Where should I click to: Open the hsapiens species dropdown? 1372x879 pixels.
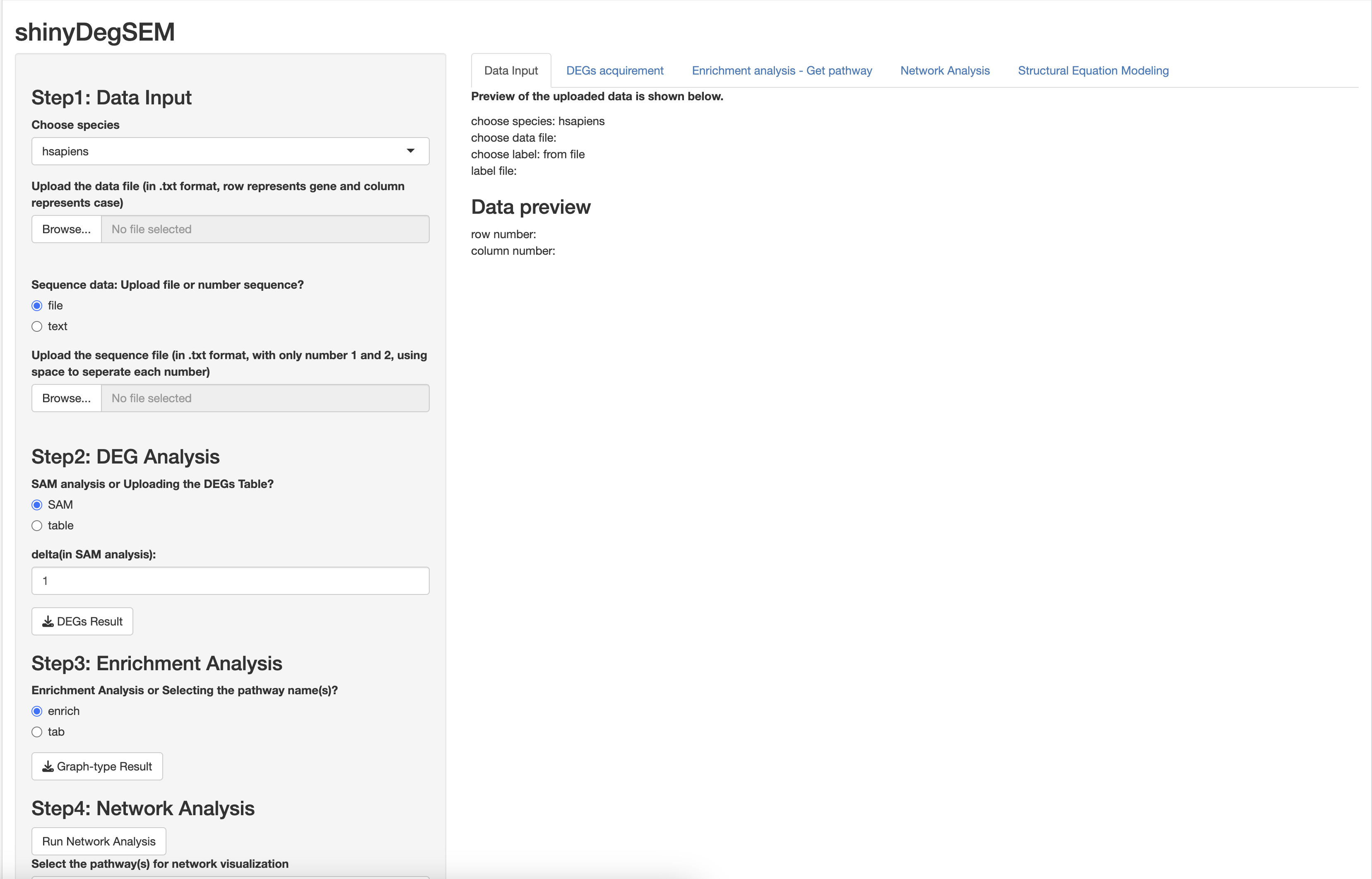[230, 151]
